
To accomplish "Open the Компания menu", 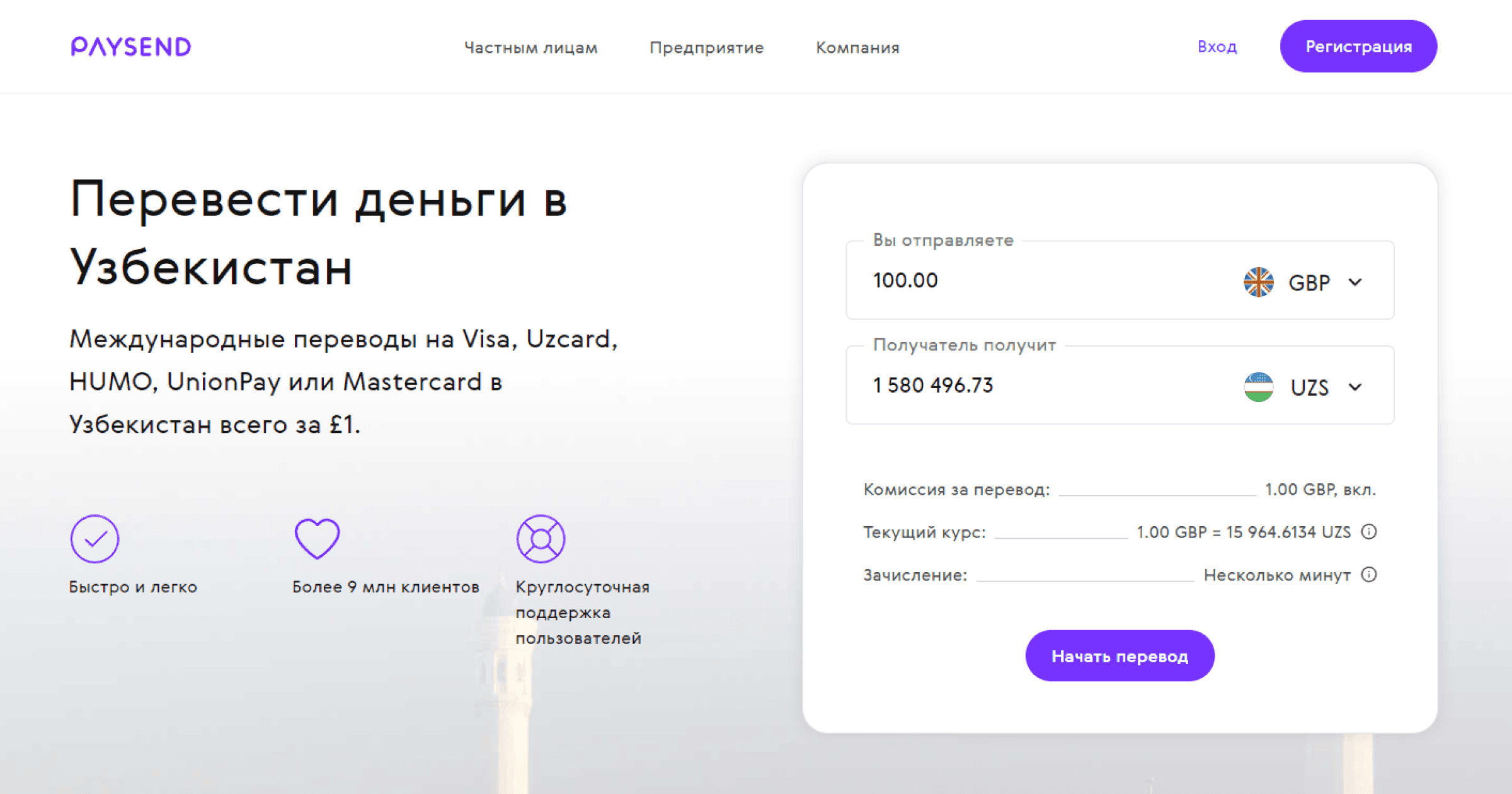I will pyautogui.click(x=857, y=47).
